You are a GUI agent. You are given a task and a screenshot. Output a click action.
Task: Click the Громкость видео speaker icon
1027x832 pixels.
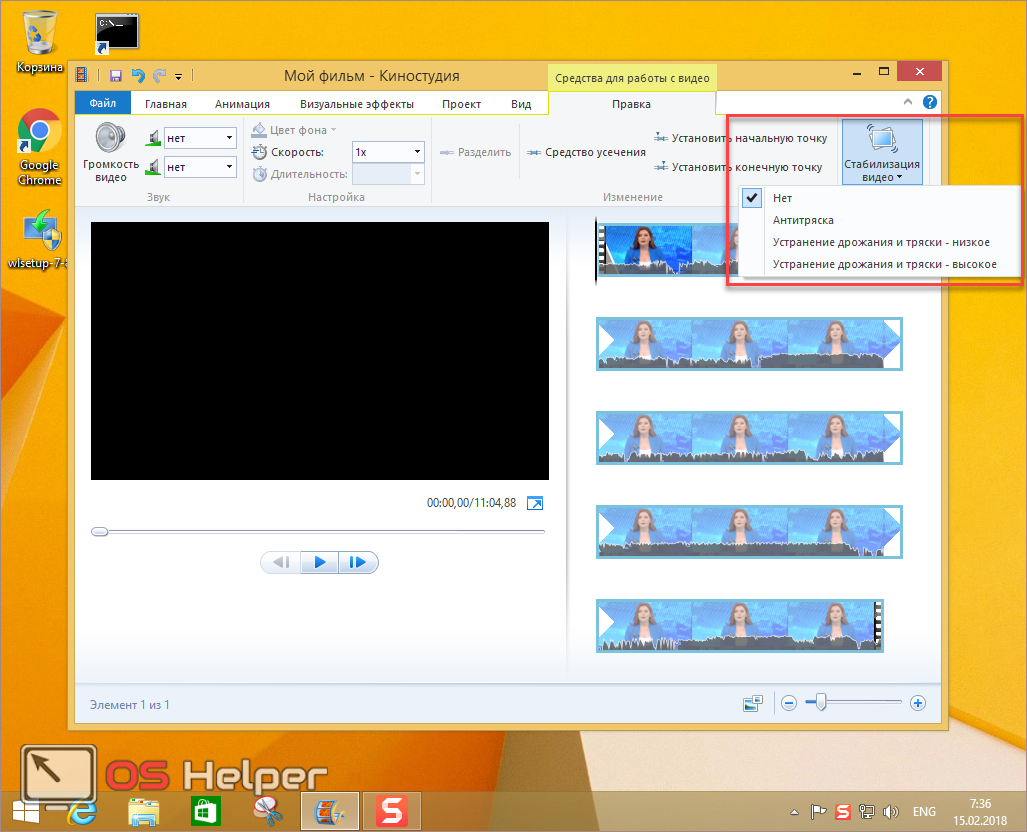[110, 139]
